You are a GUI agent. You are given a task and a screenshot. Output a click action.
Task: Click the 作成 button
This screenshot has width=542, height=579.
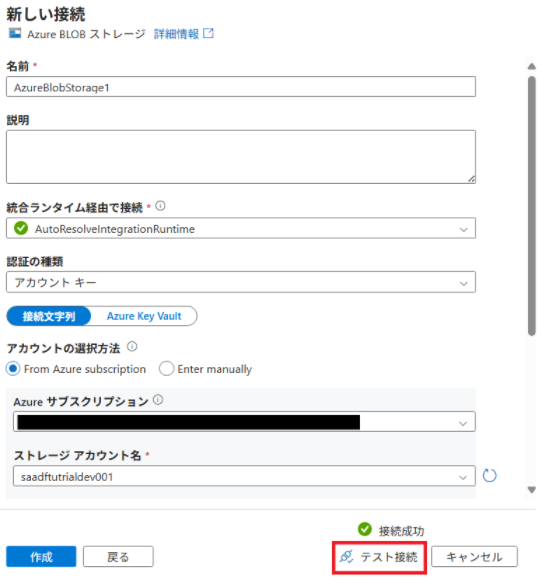click(41, 556)
